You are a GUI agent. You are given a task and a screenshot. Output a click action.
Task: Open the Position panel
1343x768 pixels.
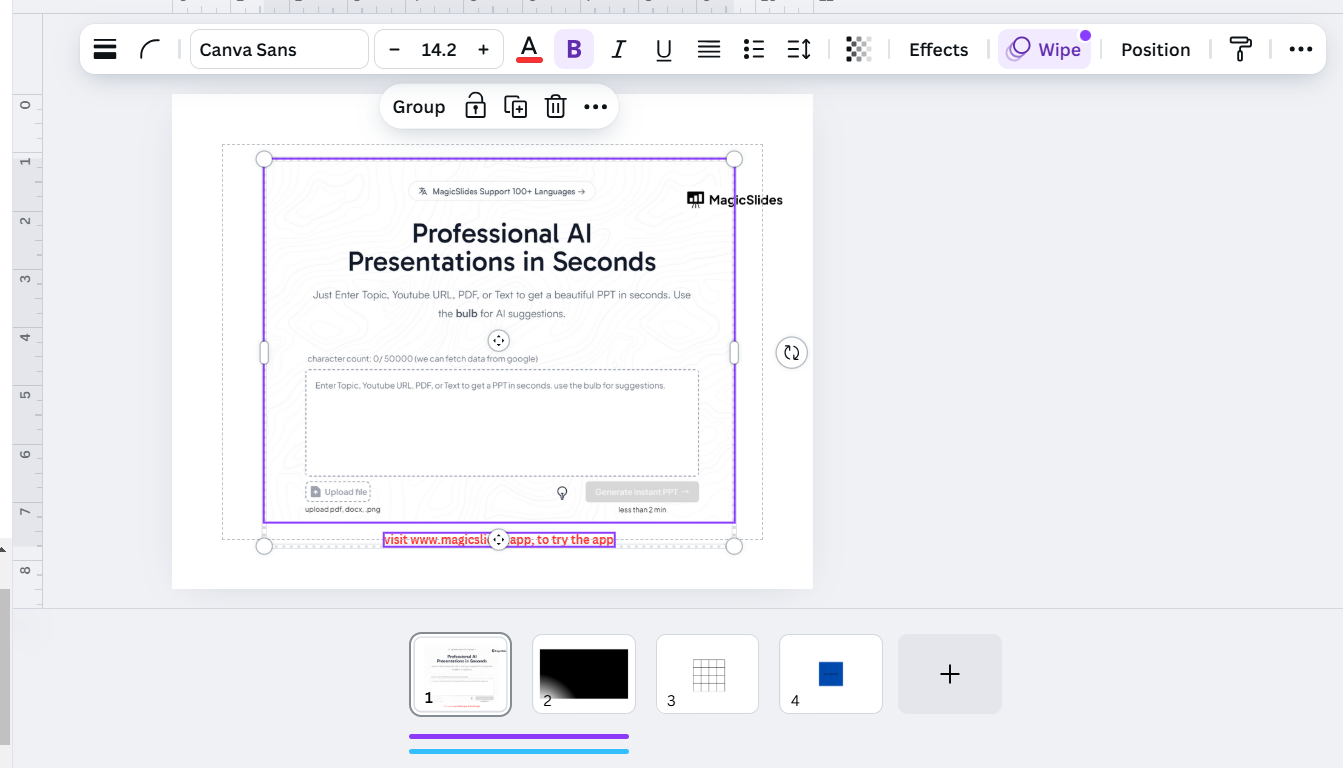pos(1155,49)
